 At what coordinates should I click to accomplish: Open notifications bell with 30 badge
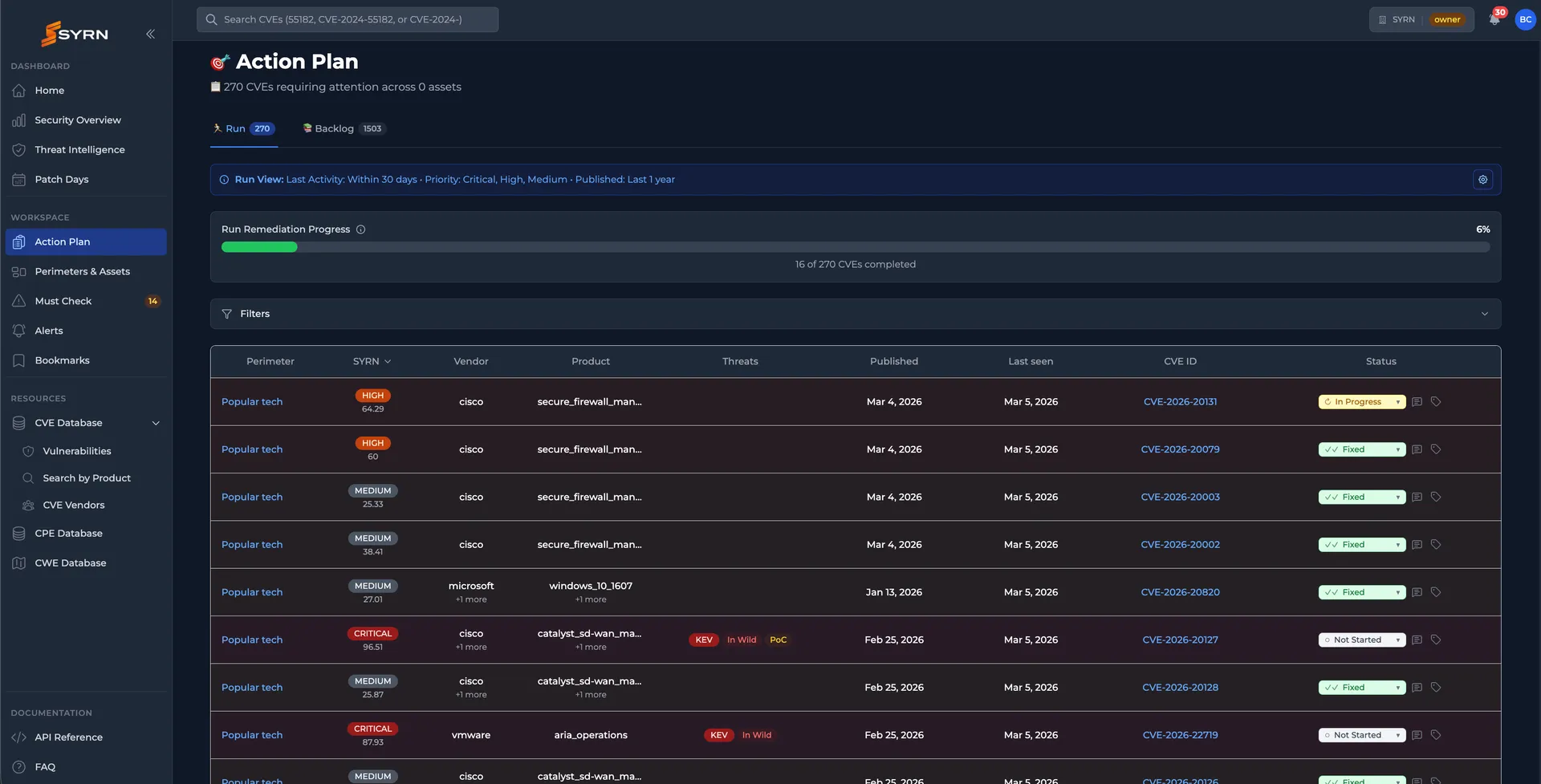[x=1494, y=19]
